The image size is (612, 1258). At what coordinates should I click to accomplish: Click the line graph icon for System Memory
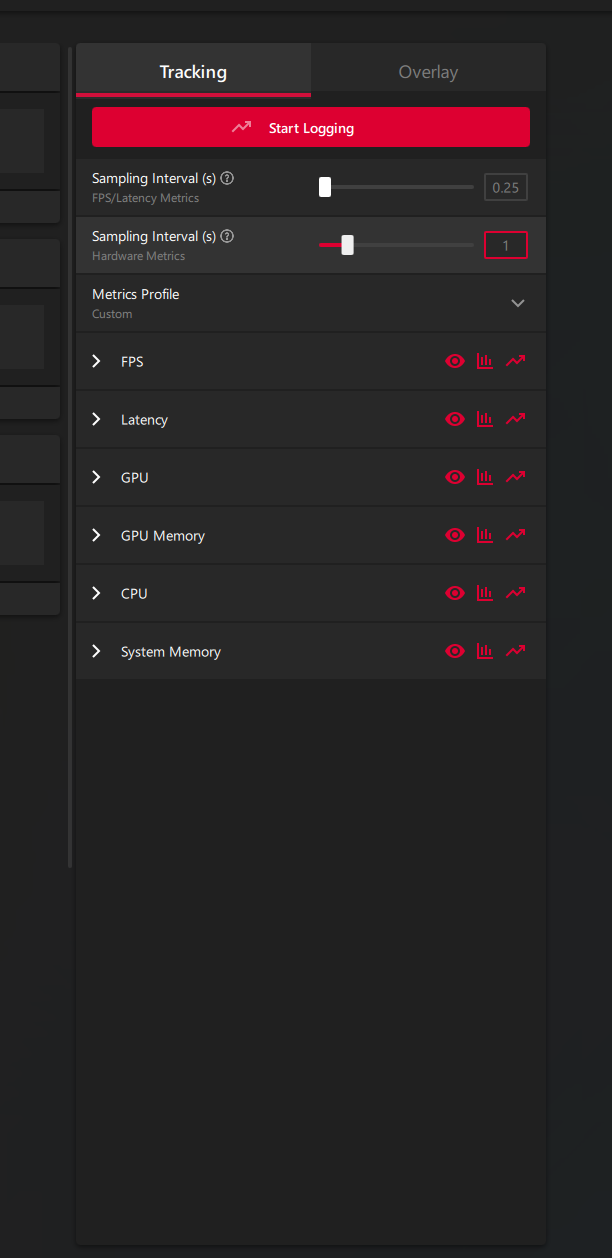(x=515, y=651)
